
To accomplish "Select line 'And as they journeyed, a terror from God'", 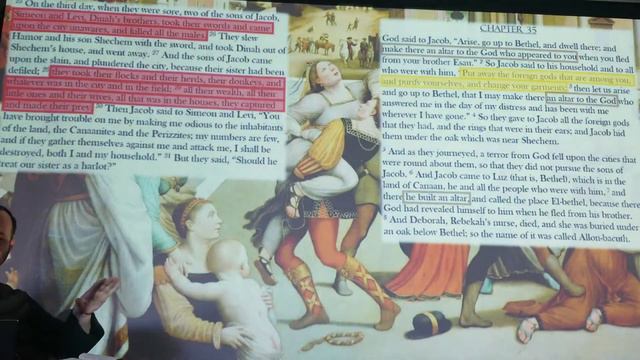I will 509,157.
